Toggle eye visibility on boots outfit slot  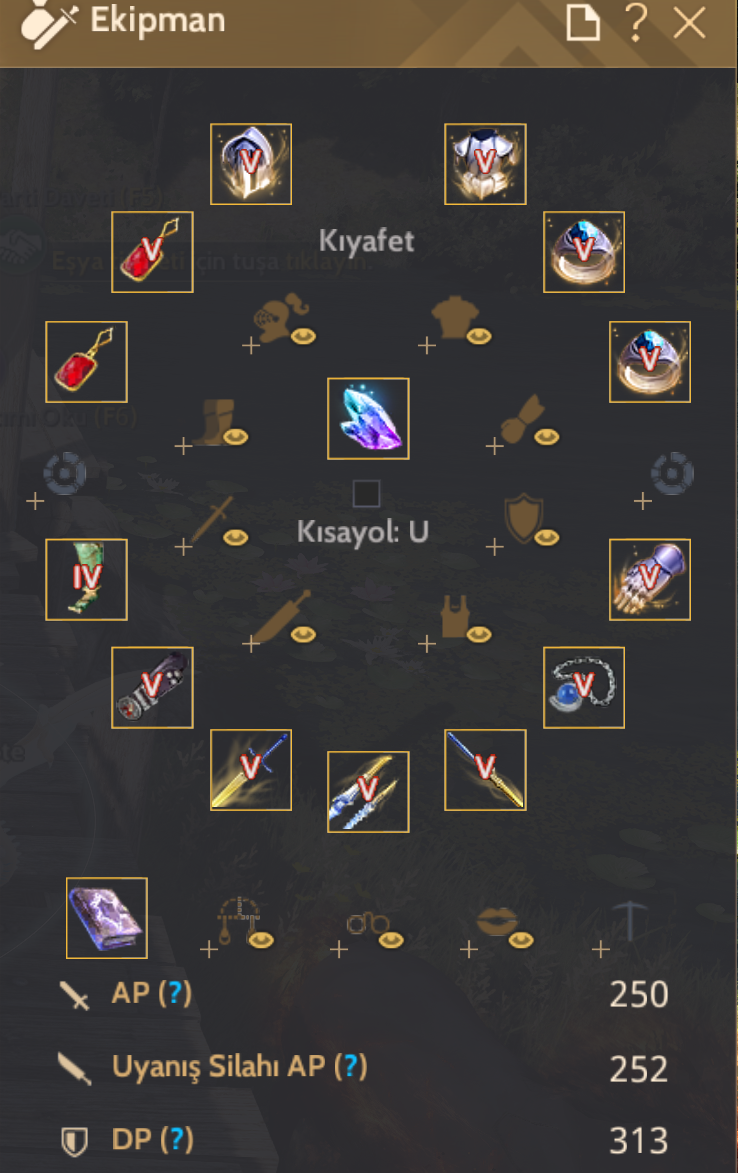[236, 436]
